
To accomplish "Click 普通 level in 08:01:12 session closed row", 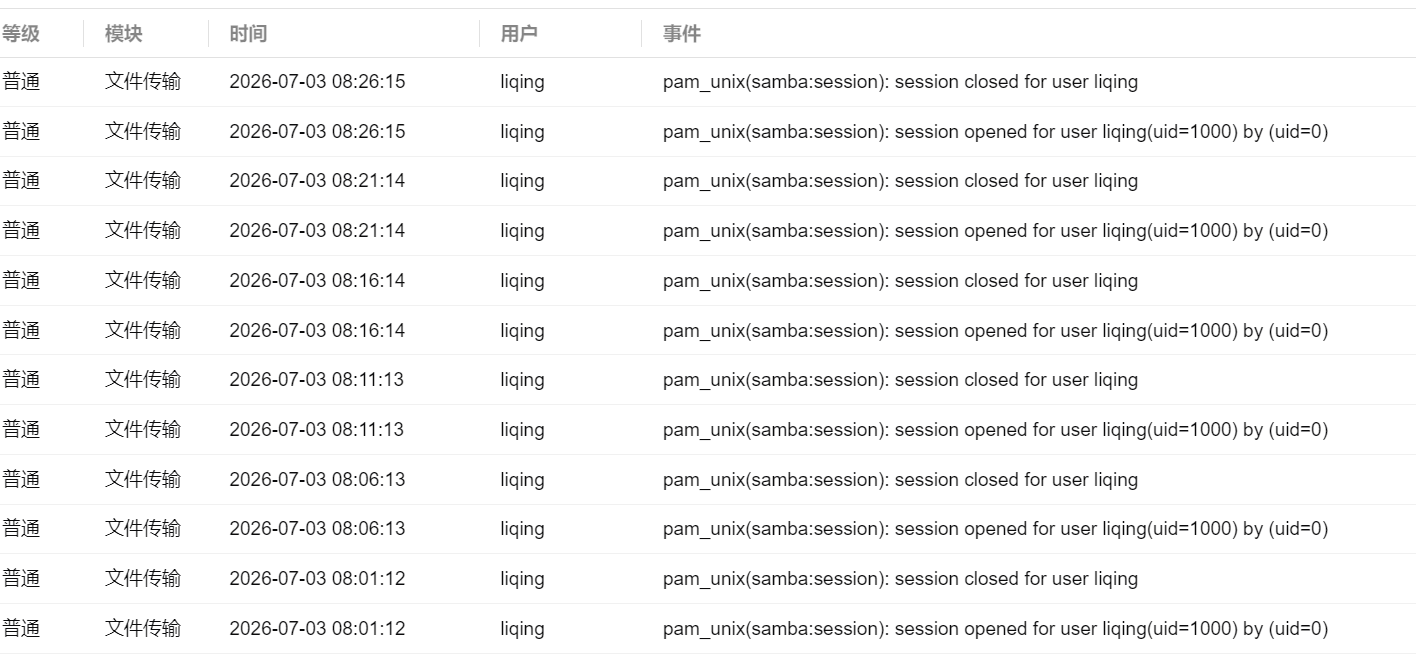I will pos(21,578).
